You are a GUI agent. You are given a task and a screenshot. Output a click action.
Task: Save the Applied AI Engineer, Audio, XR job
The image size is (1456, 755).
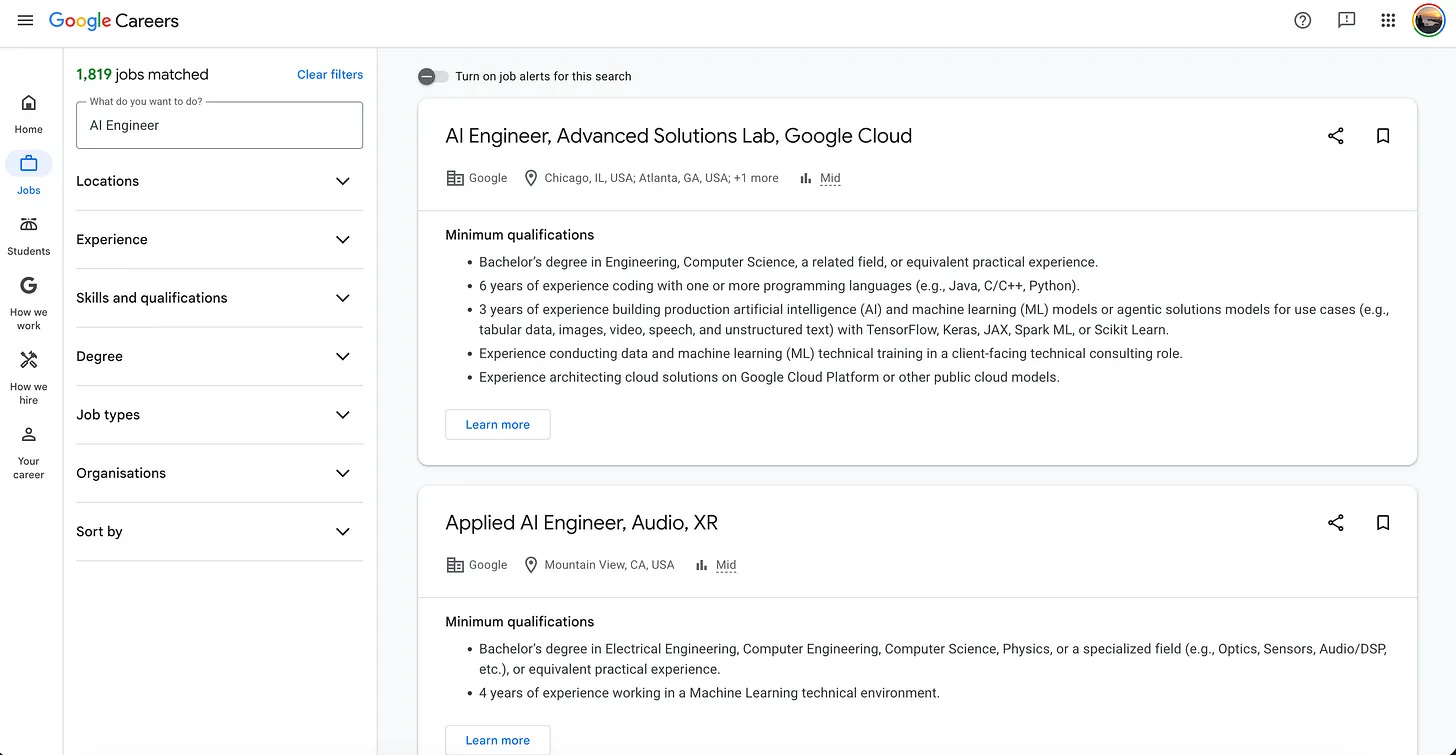[x=1383, y=523]
